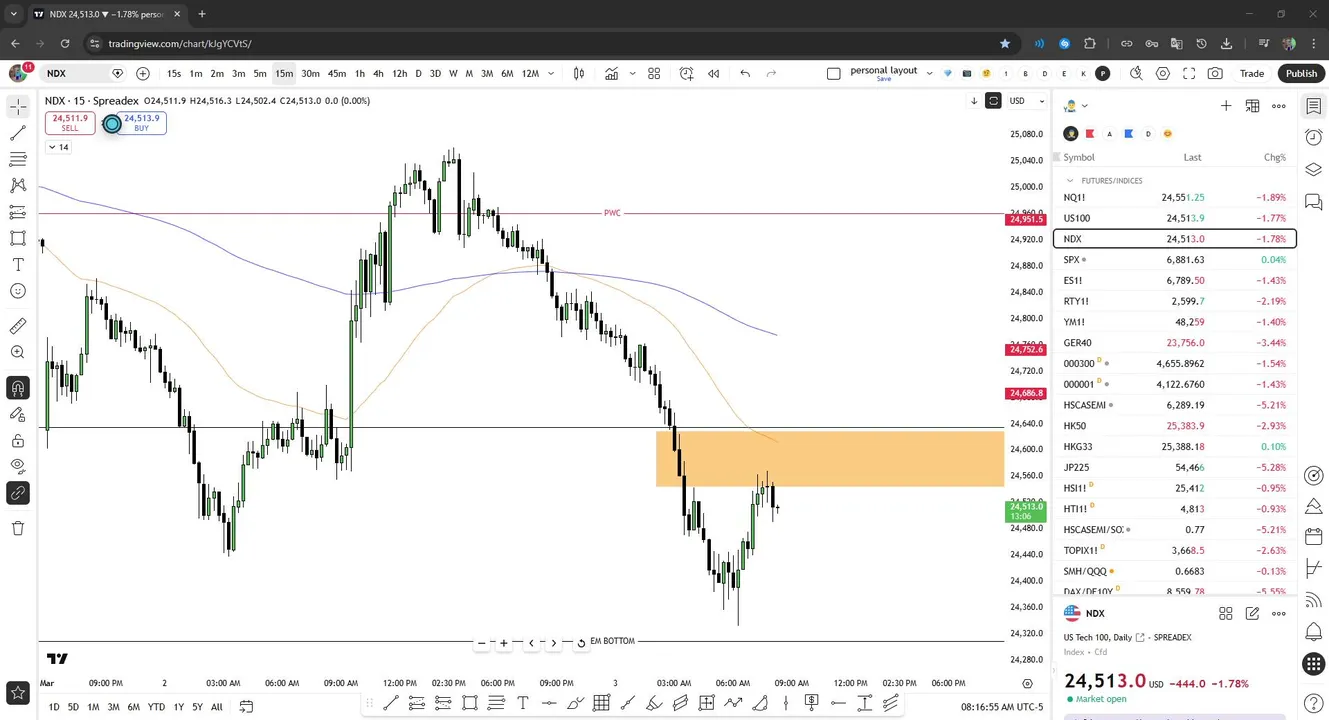Remove drawings with trash icon
Image resolution: width=1329 pixels, height=720 pixels.
coord(18,528)
